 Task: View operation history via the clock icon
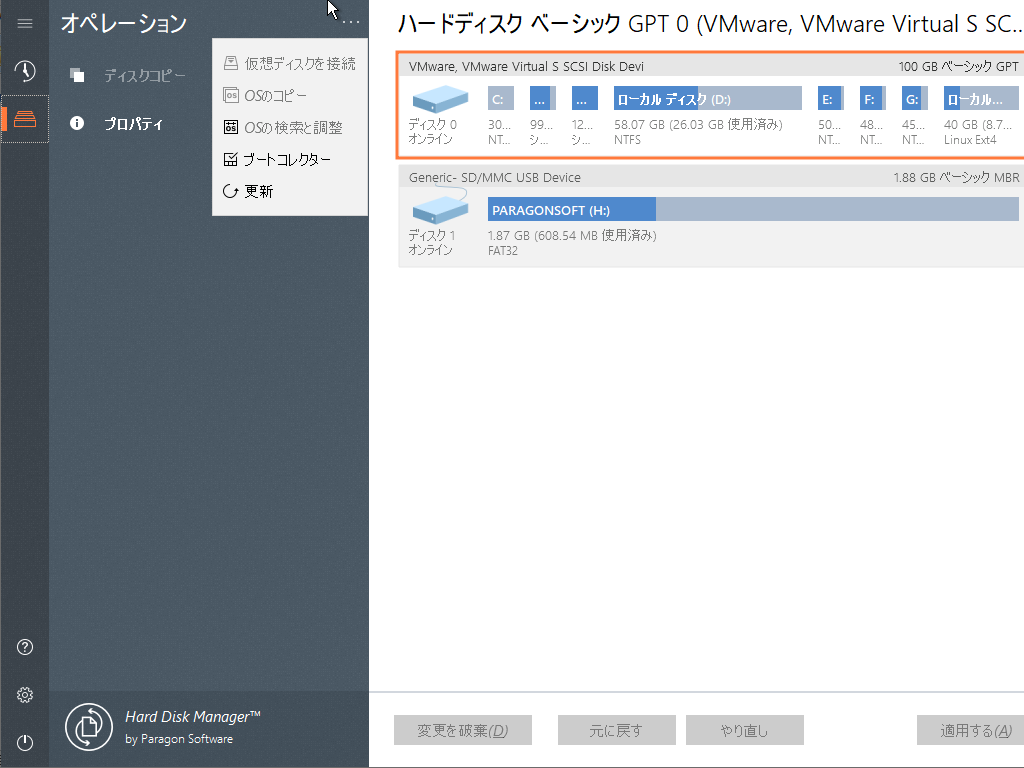[25, 71]
